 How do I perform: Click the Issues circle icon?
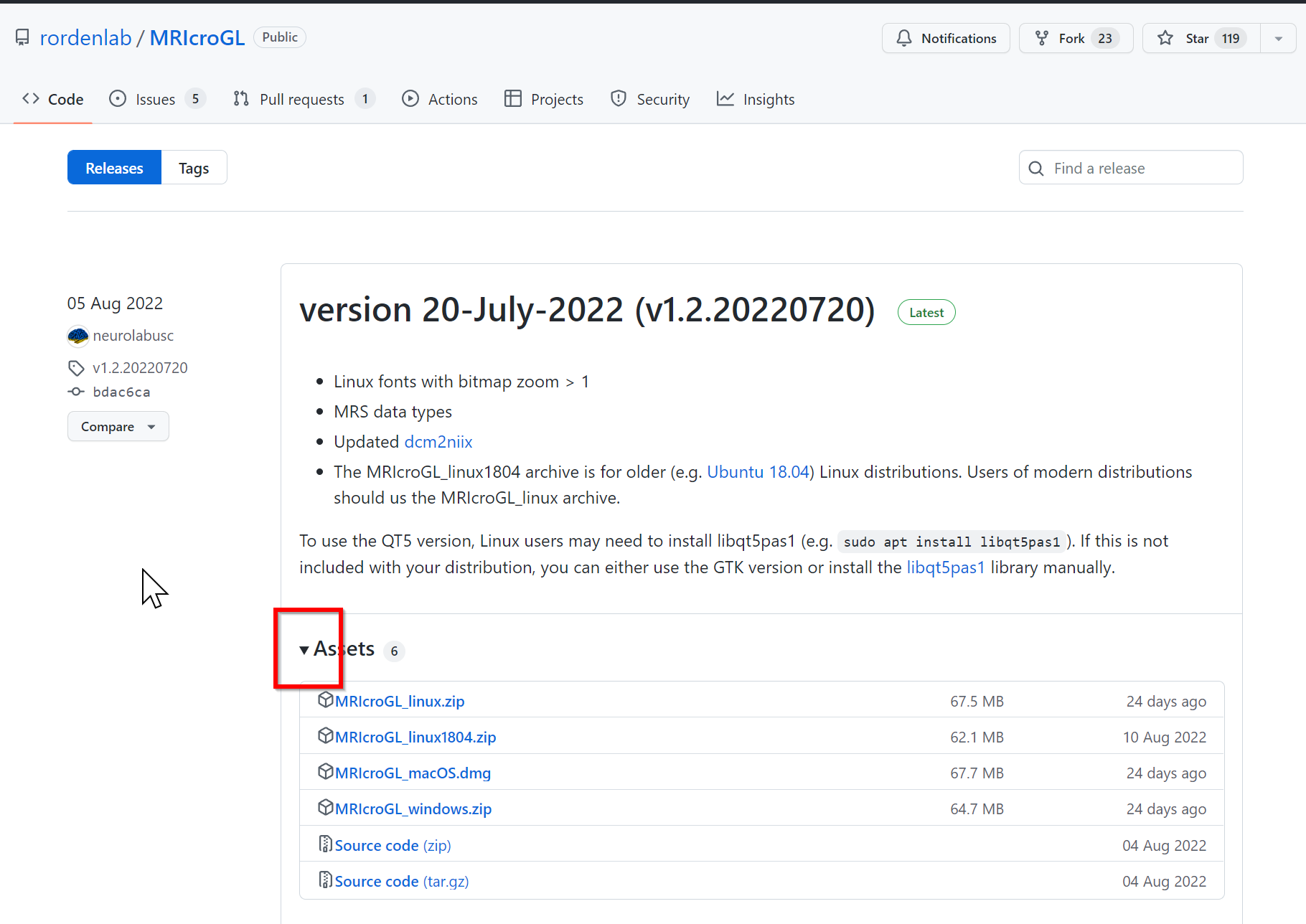tap(118, 98)
